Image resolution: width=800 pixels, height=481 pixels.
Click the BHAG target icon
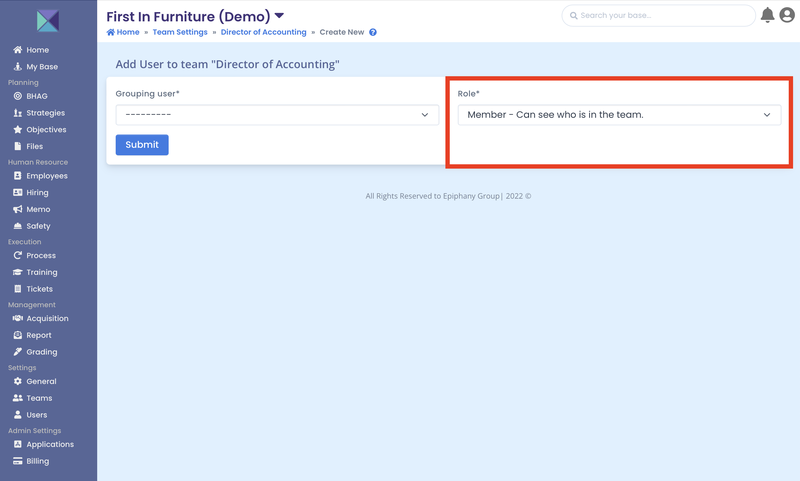(17, 96)
